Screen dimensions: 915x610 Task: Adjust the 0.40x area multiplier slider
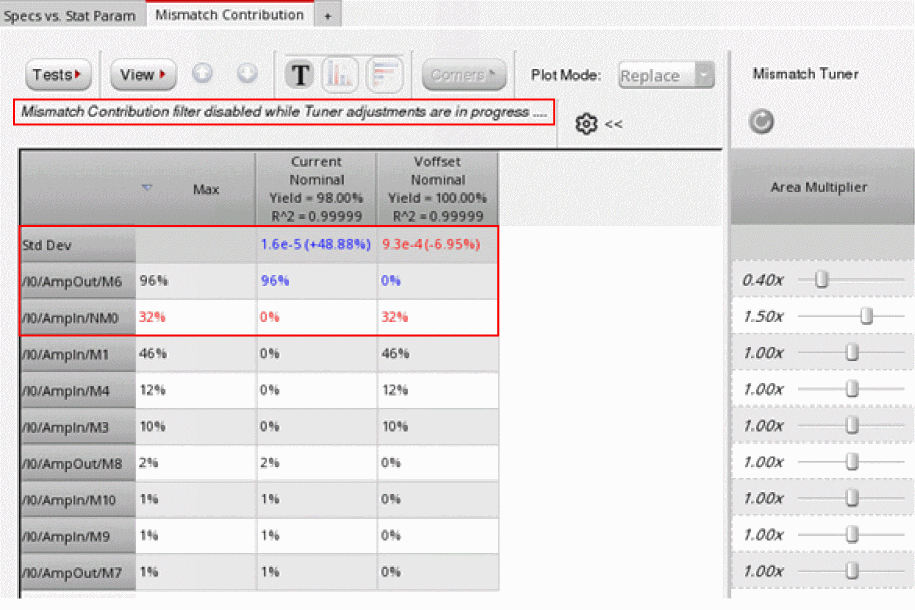(x=822, y=280)
